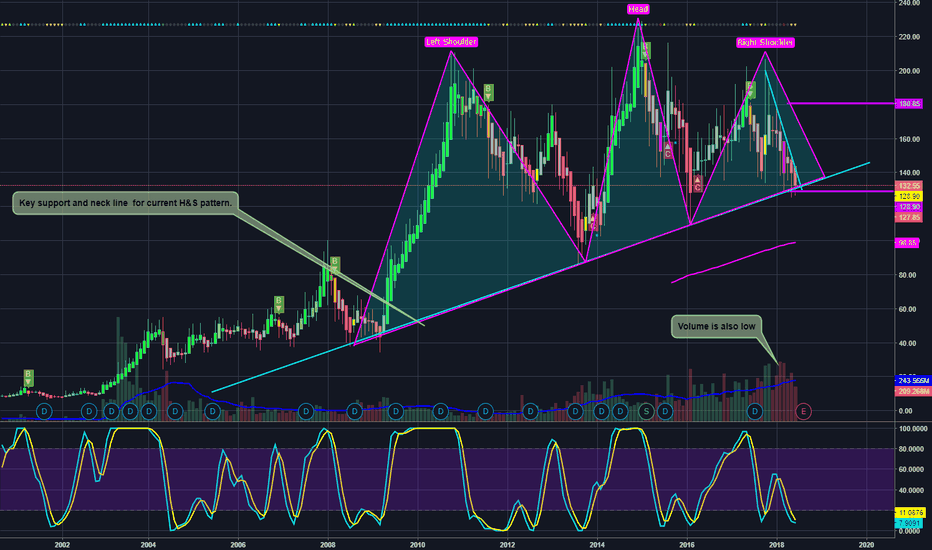Click the D marker between 2016 and 2018
This screenshot has height=550, width=932.
pyautogui.click(x=754, y=411)
